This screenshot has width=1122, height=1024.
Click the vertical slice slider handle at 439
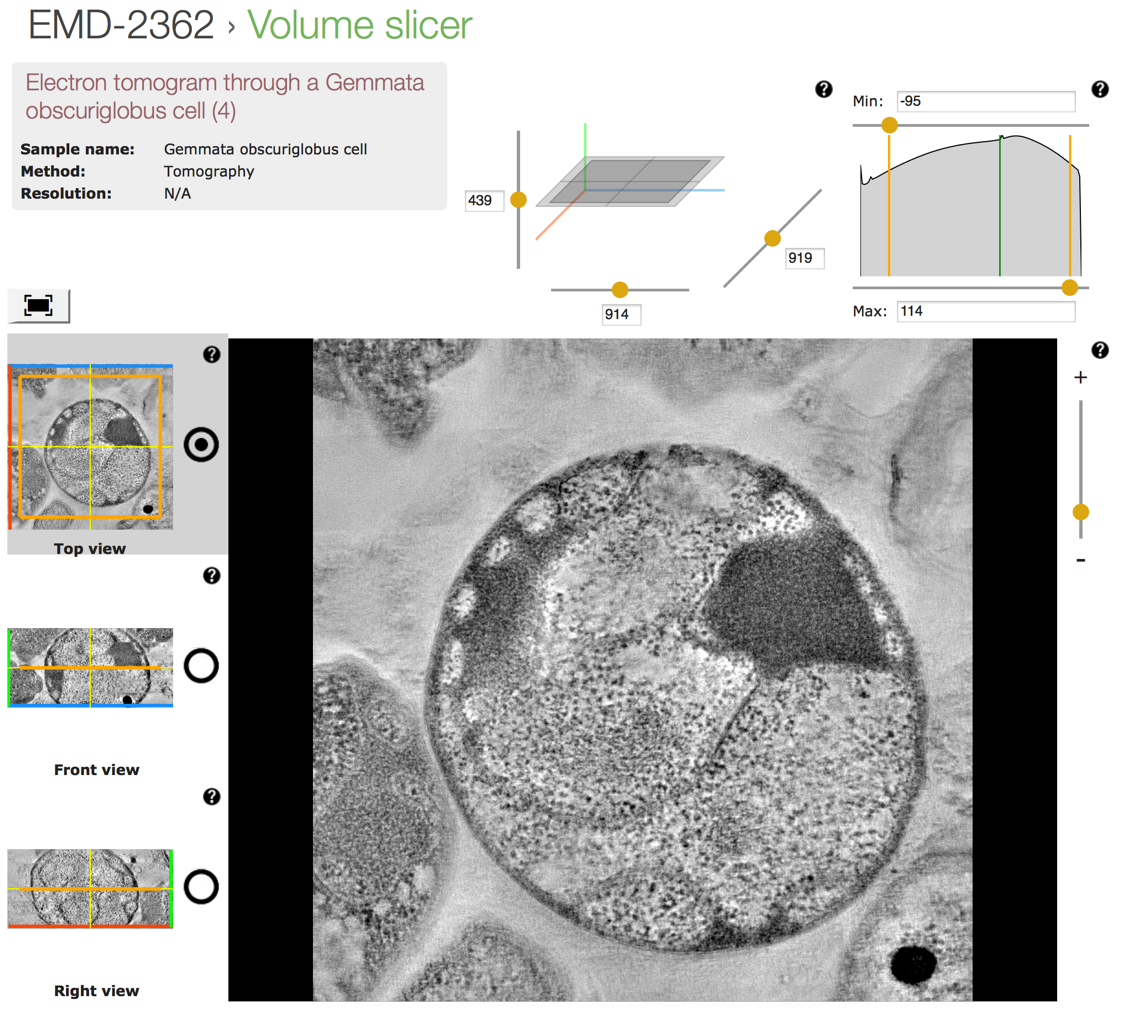(x=518, y=200)
